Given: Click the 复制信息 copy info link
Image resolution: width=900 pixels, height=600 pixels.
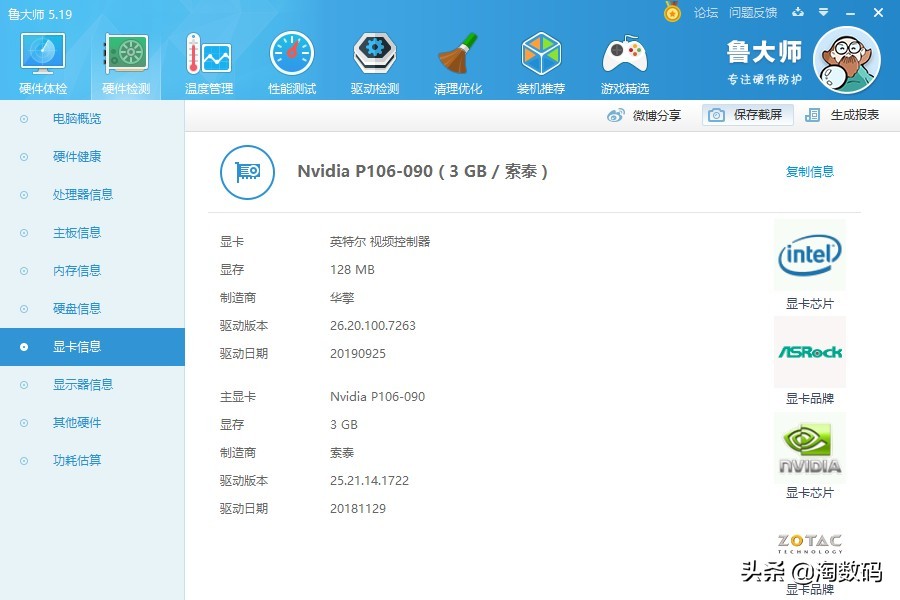Looking at the screenshot, I should tap(808, 171).
